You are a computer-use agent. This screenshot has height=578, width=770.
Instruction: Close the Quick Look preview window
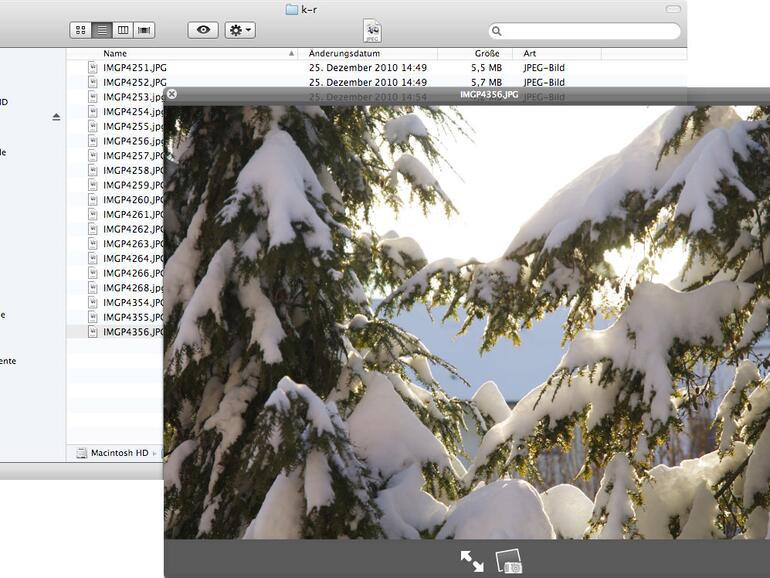point(172,94)
